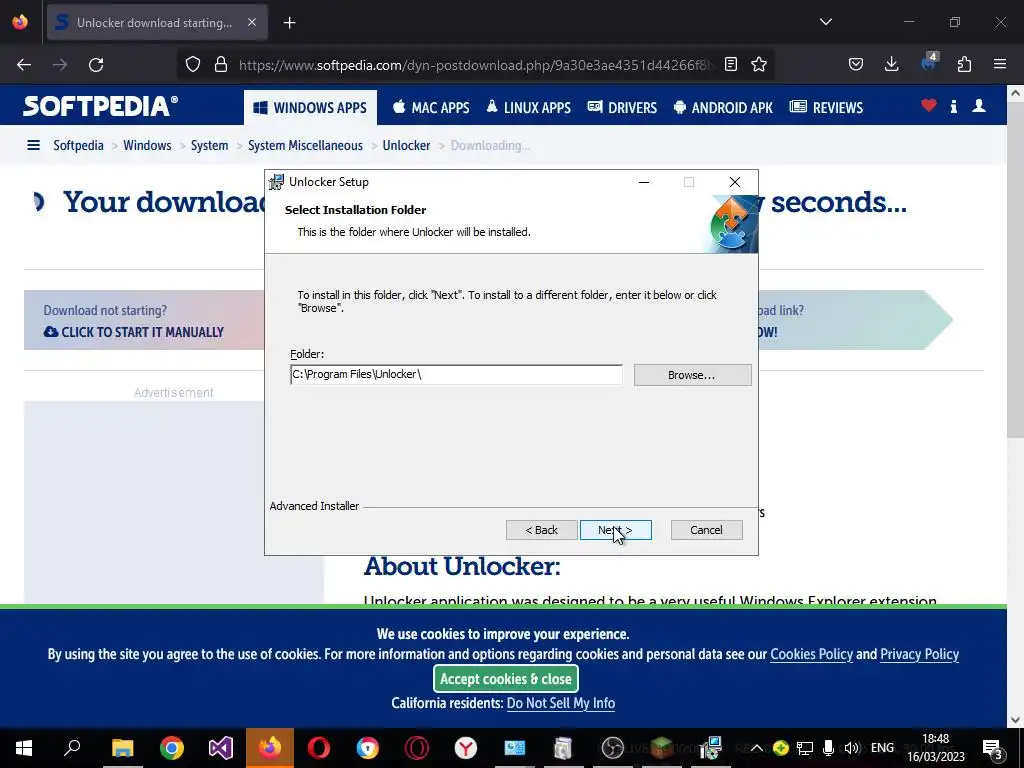Go to Windows breadcrumb

pos(148,145)
